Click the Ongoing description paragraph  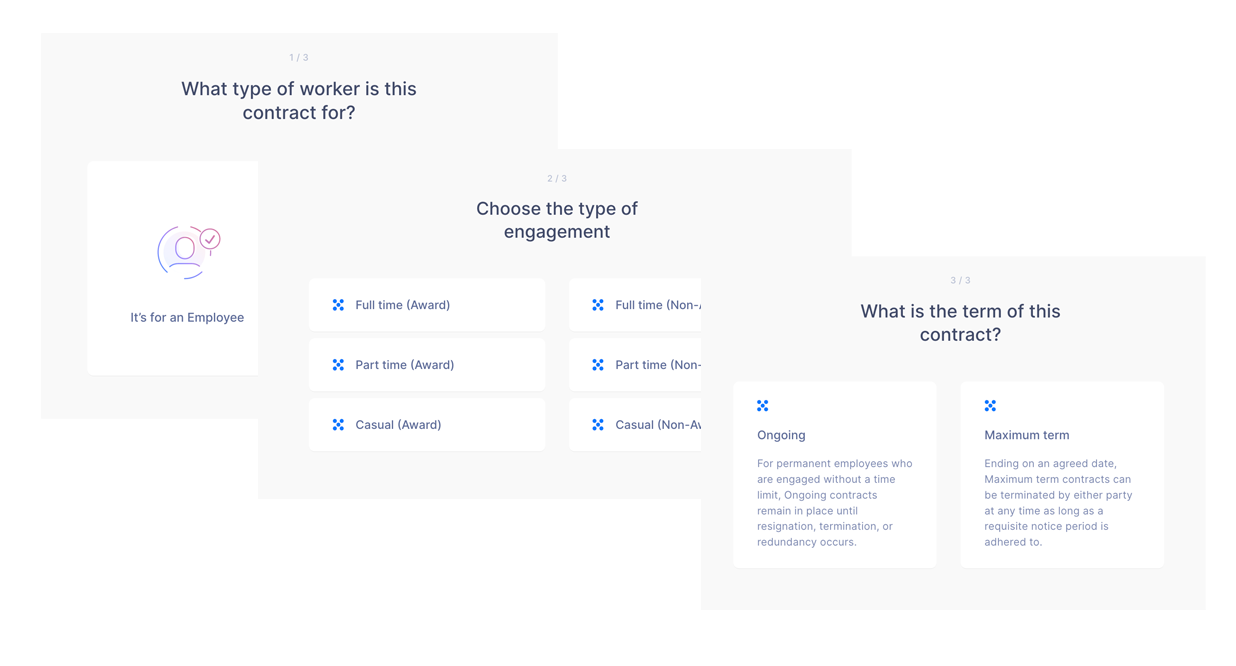835,503
